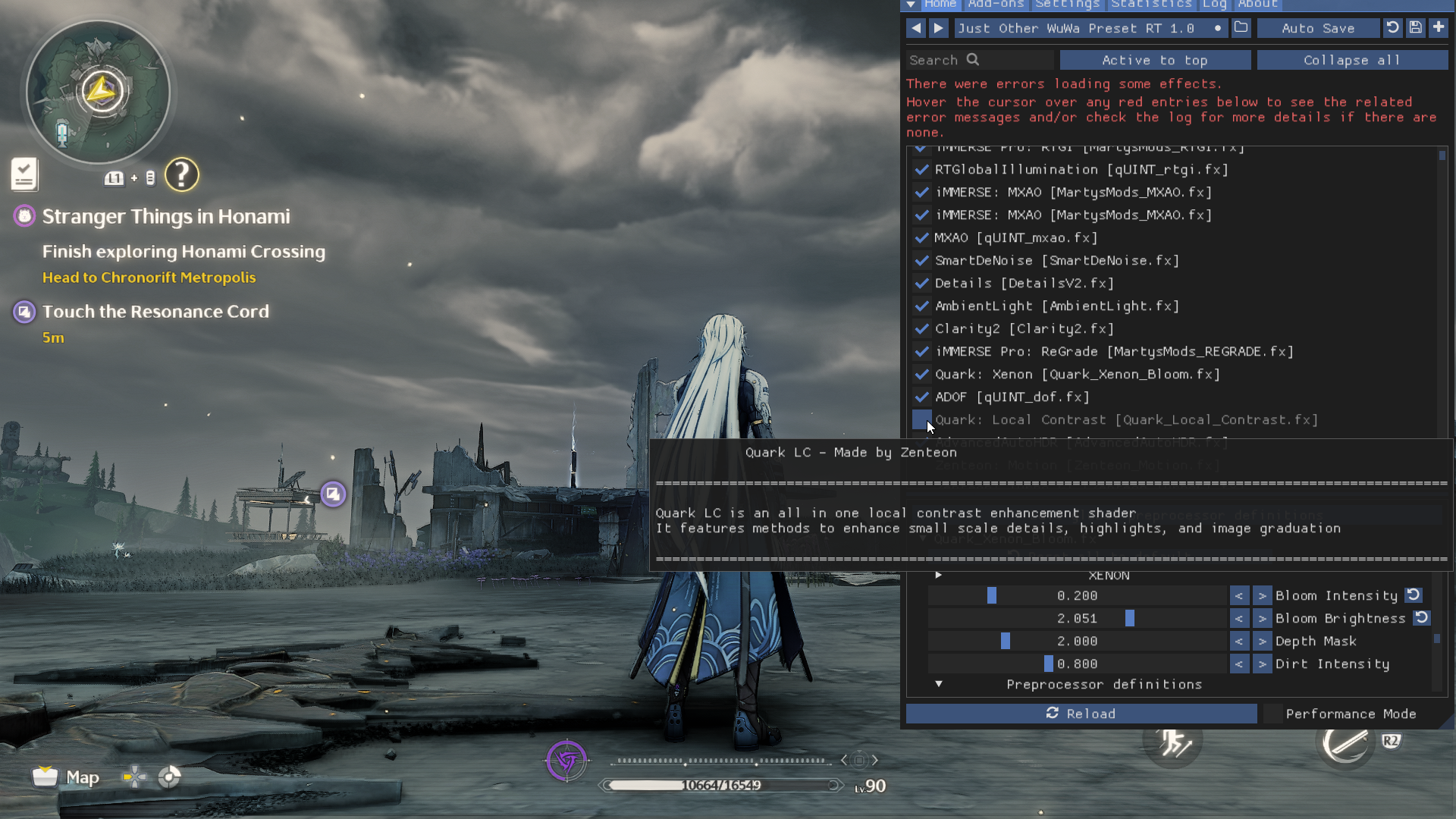Toggle the Auto Save button

pyautogui.click(x=1318, y=28)
